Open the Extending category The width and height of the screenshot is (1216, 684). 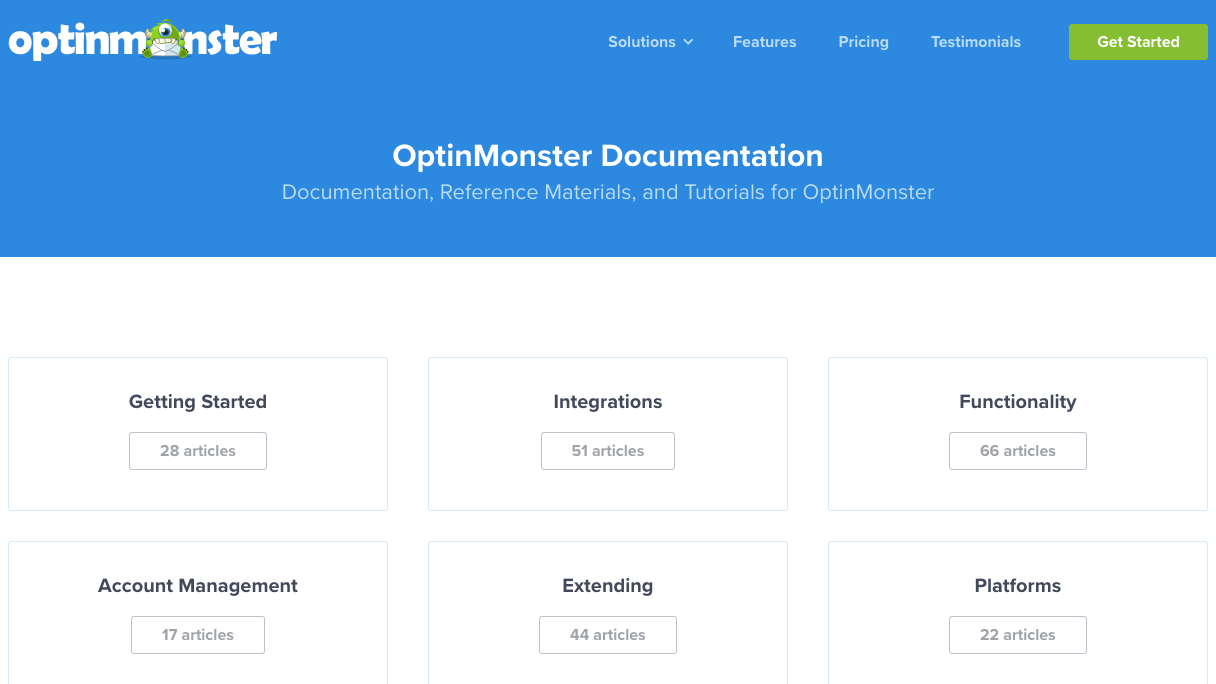point(608,586)
